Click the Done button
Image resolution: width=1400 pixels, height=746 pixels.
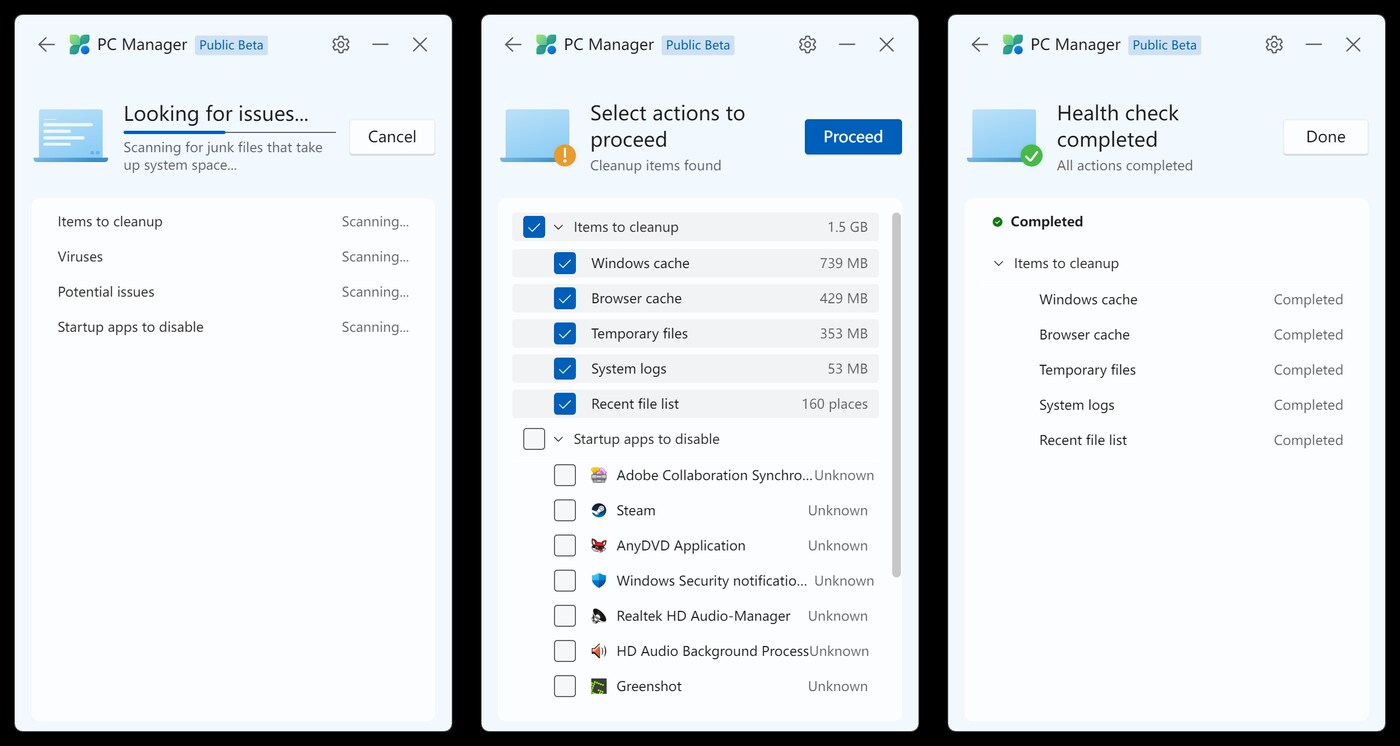[1325, 136]
